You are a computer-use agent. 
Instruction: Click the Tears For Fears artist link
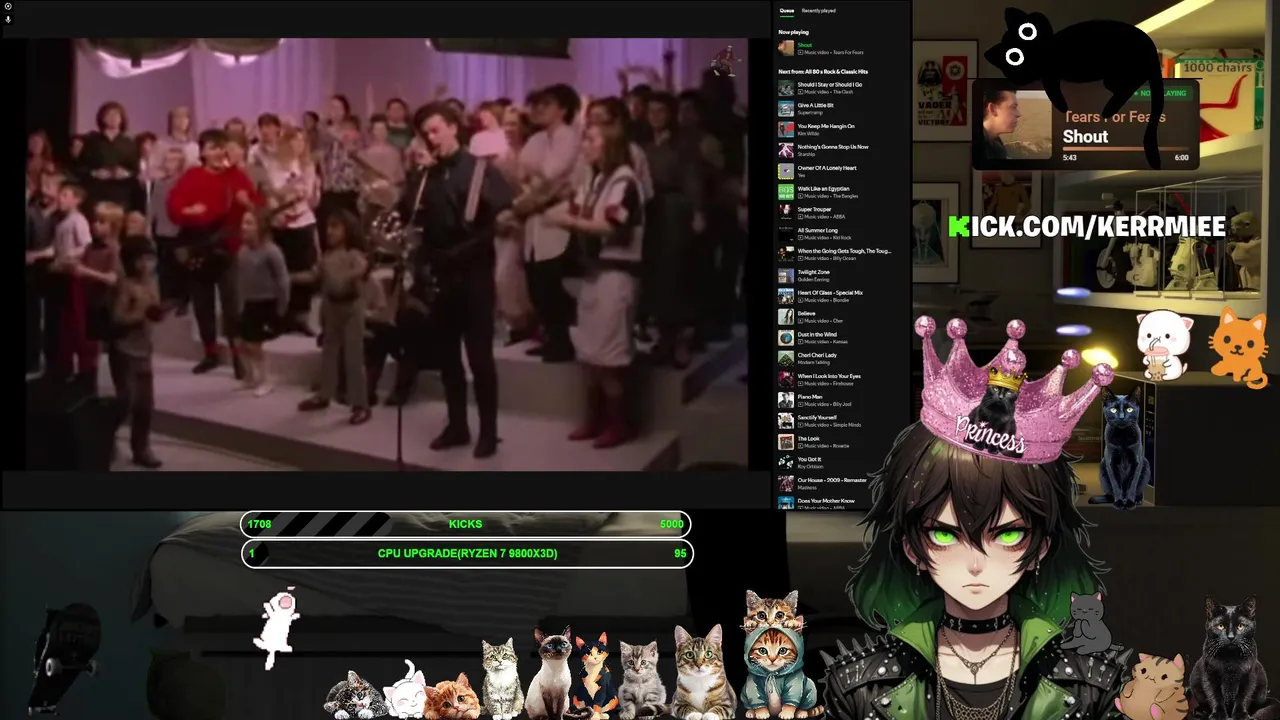tap(848, 52)
